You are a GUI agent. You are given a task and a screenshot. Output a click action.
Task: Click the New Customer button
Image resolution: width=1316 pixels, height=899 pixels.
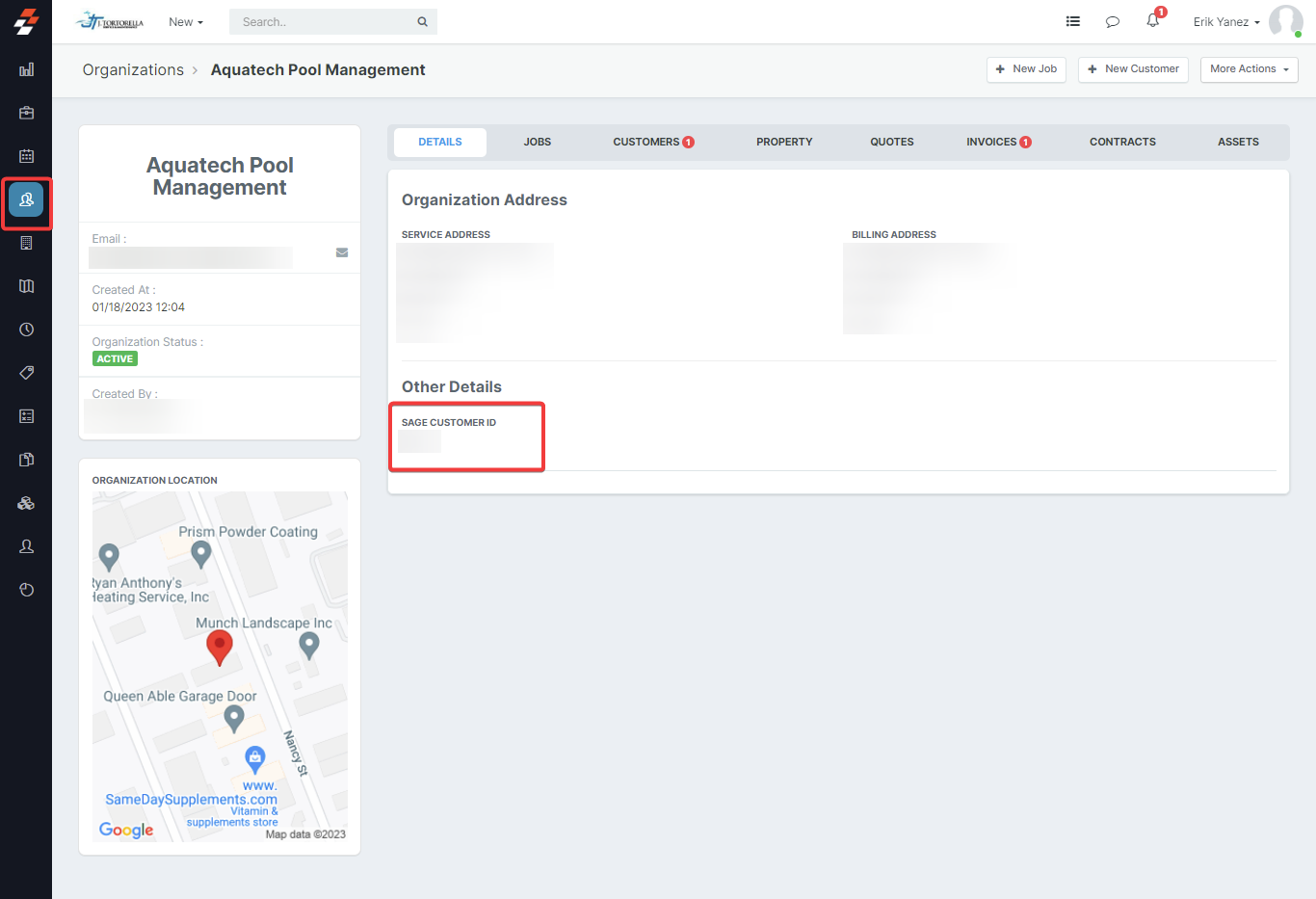pos(1133,69)
